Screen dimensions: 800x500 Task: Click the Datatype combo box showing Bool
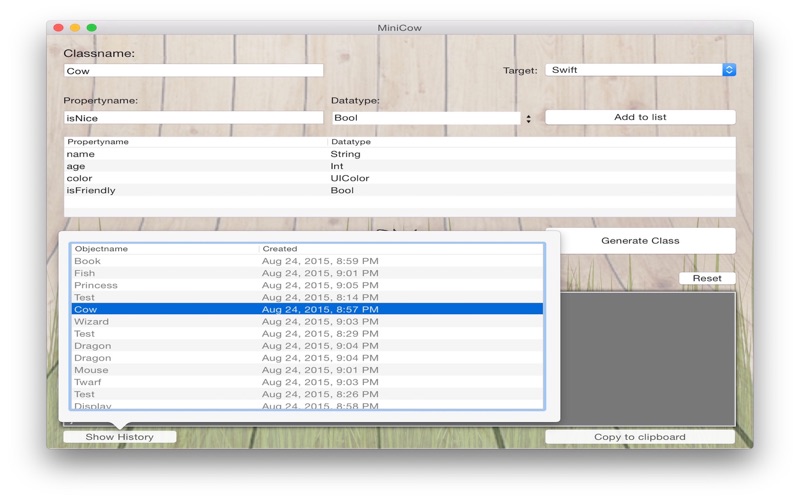pos(426,118)
